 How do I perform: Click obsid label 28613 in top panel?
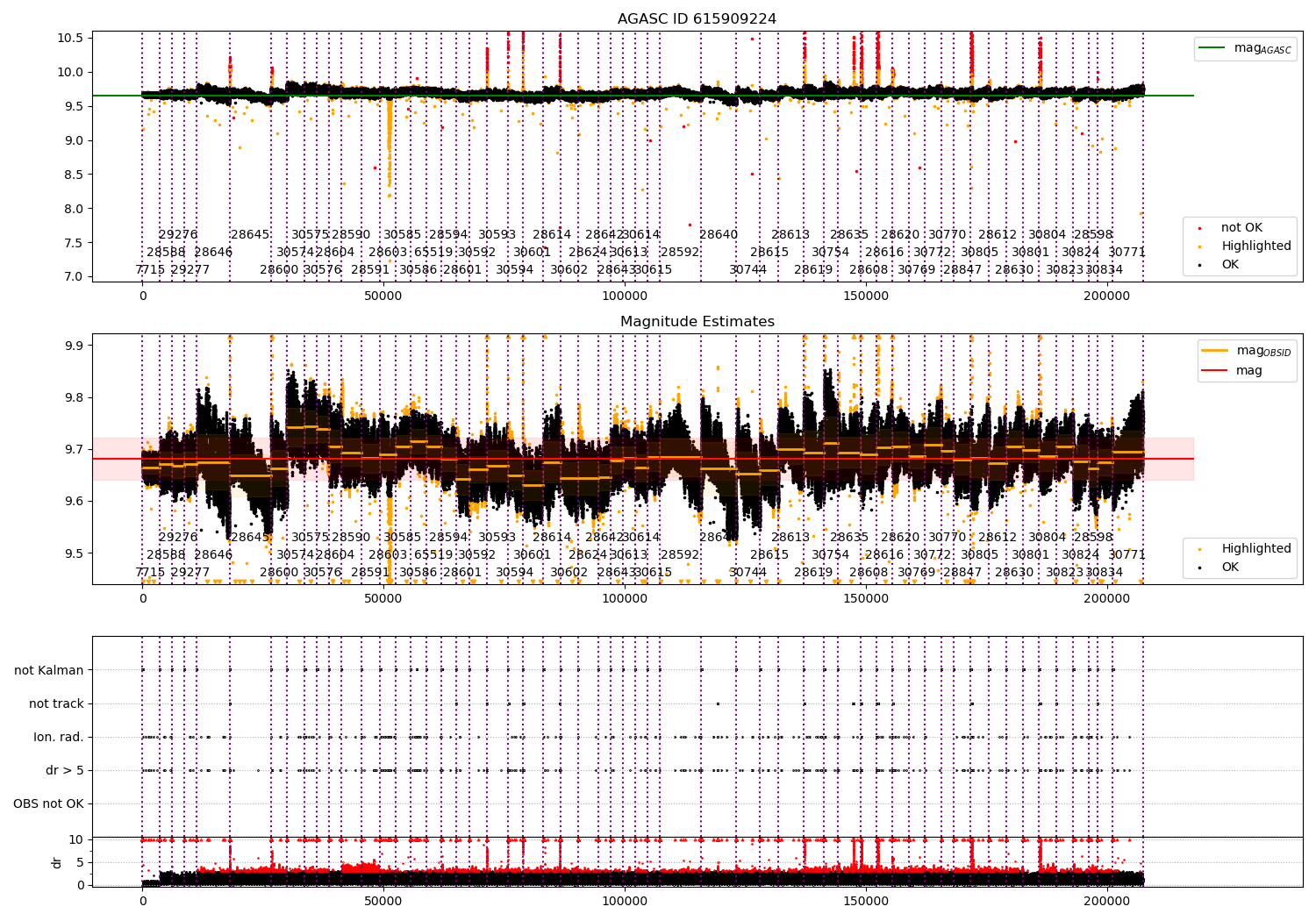[790, 235]
